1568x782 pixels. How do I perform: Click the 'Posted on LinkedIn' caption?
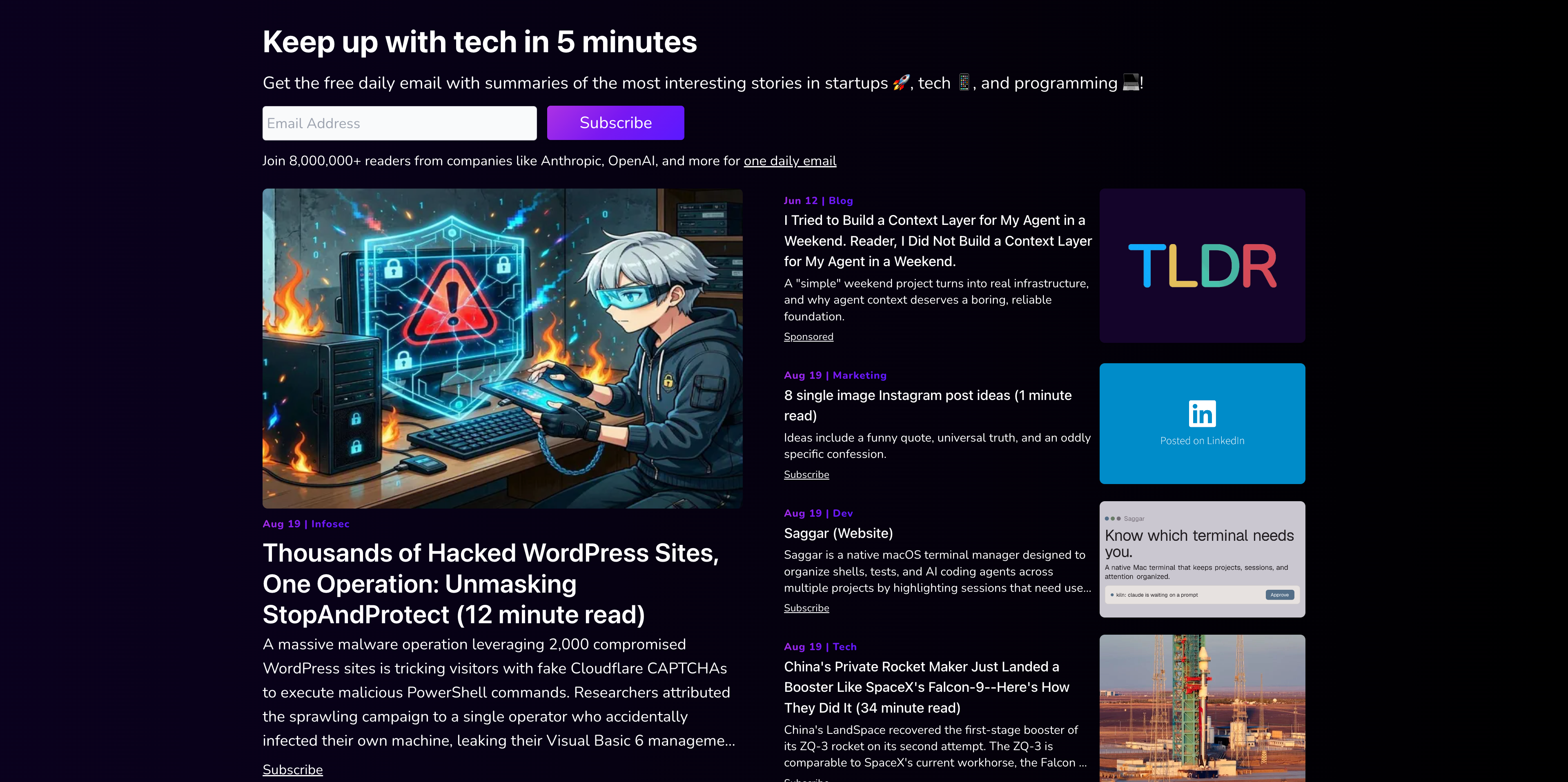pyautogui.click(x=1202, y=441)
